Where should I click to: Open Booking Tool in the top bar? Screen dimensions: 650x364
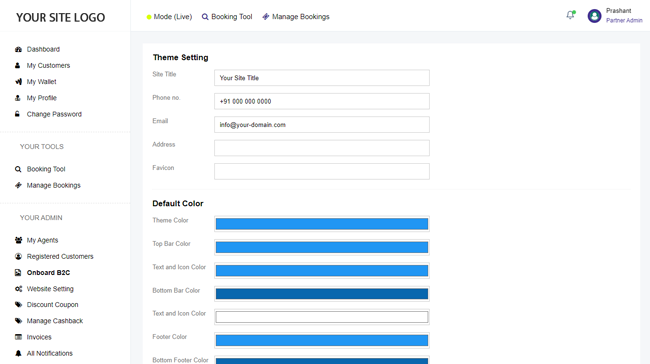(x=227, y=17)
